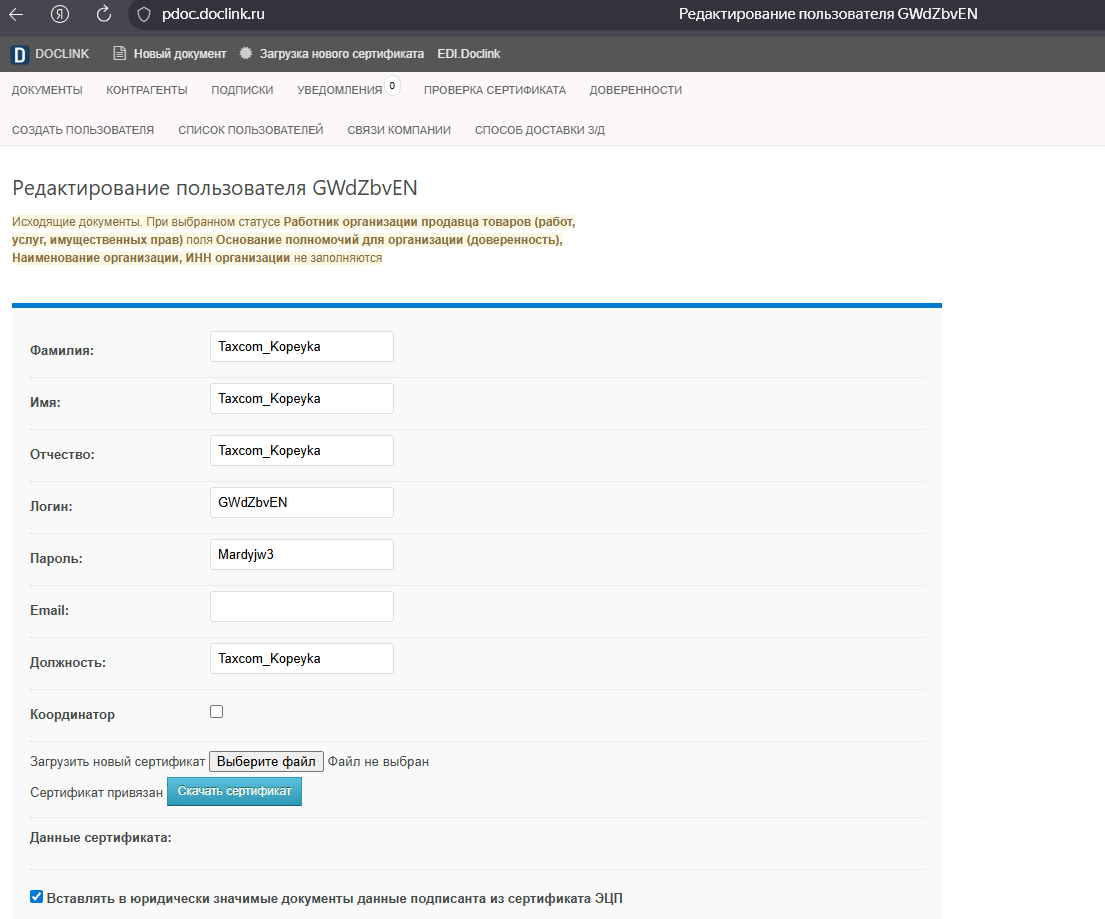
Task: Click the Скачать сертификат button
Action: point(234,791)
